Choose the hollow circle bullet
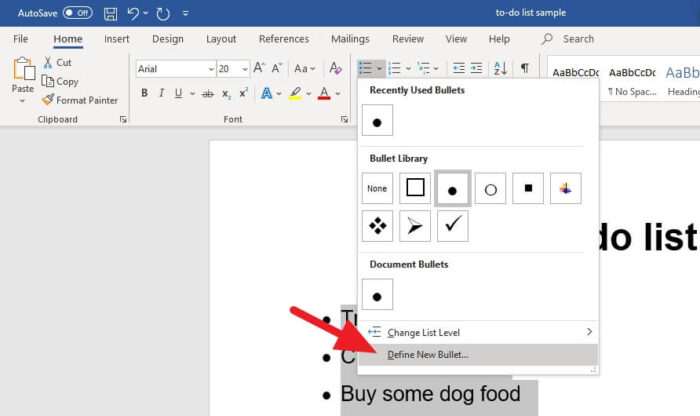Viewport: 700px width, 416px height. 490,188
